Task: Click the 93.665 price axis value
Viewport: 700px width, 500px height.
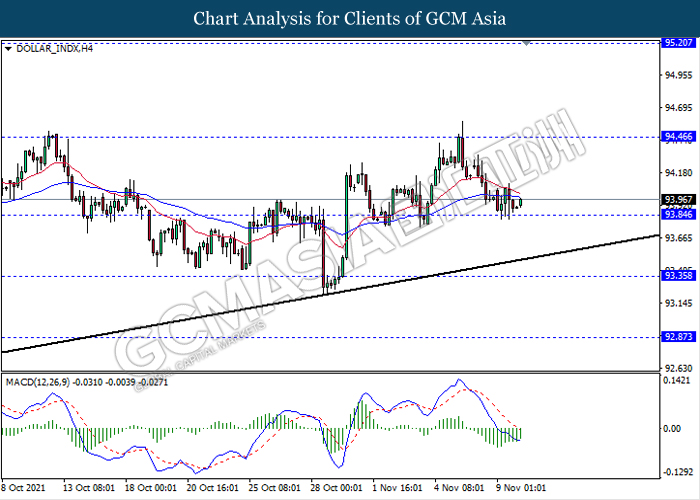Action: coord(679,238)
